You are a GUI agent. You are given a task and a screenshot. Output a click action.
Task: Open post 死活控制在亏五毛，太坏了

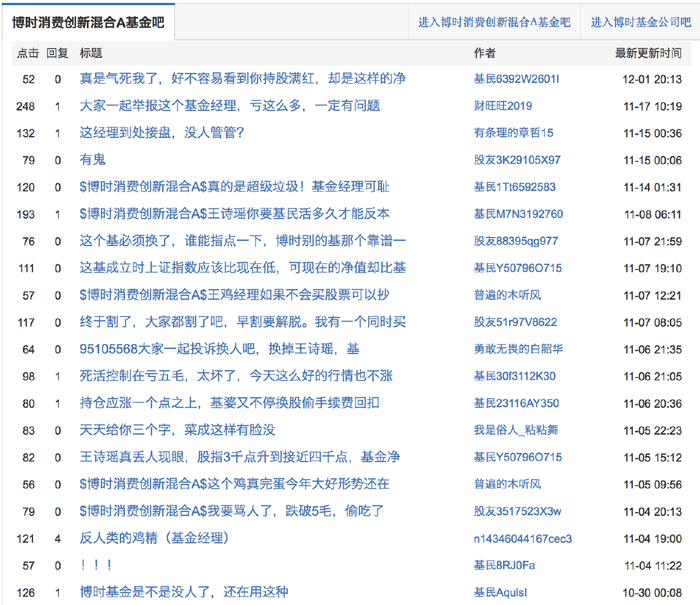pyautogui.click(x=236, y=376)
